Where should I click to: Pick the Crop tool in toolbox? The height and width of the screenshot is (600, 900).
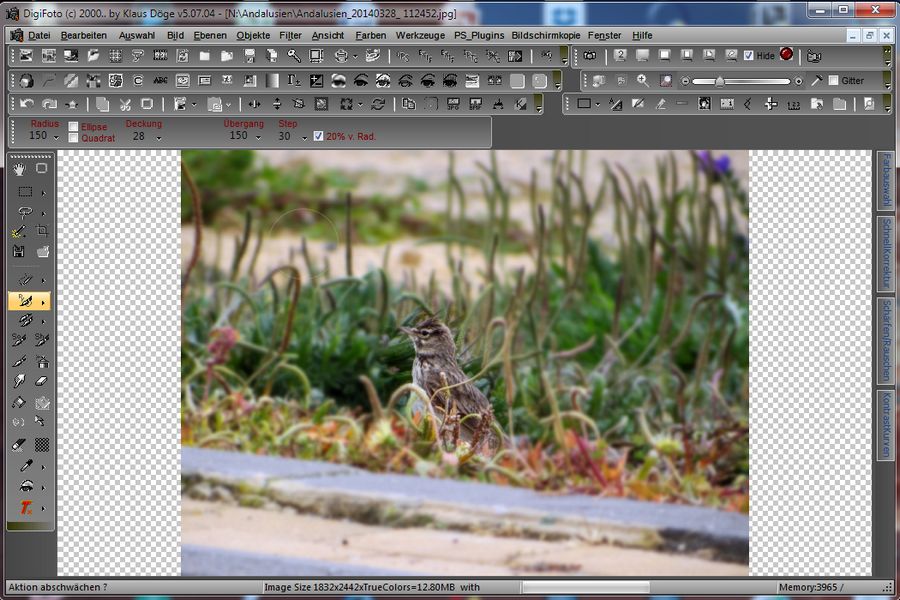[43, 231]
